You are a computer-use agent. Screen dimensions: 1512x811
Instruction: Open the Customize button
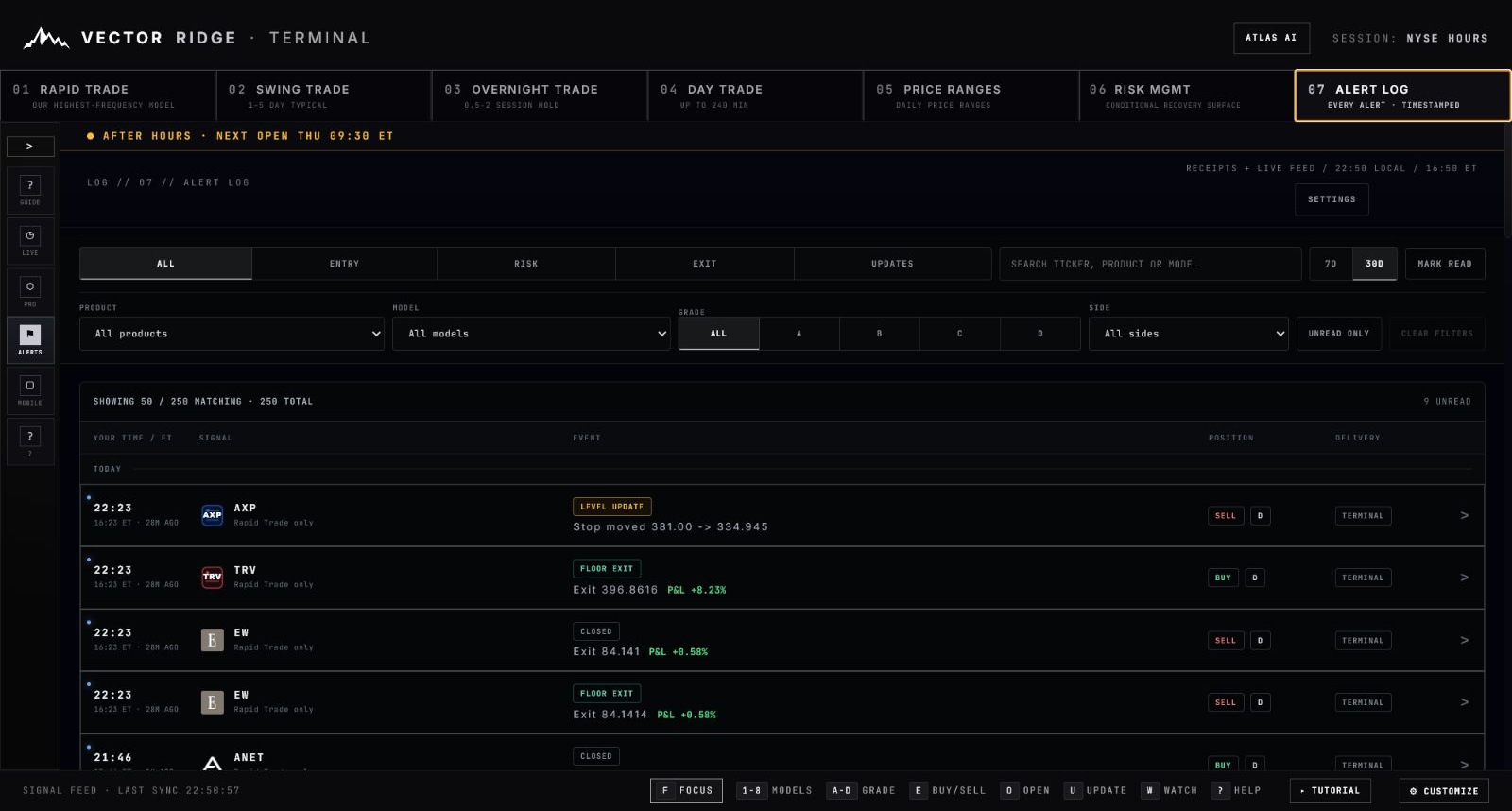pyautogui.click(x=1444, y=791)
